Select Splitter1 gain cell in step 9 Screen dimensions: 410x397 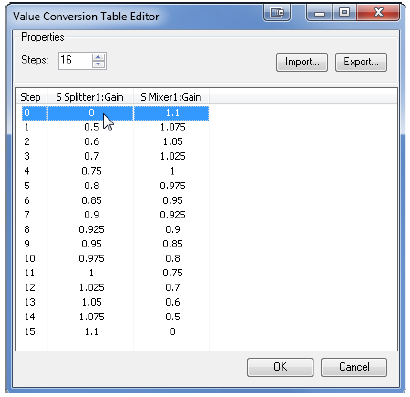(x=91, y=244)
